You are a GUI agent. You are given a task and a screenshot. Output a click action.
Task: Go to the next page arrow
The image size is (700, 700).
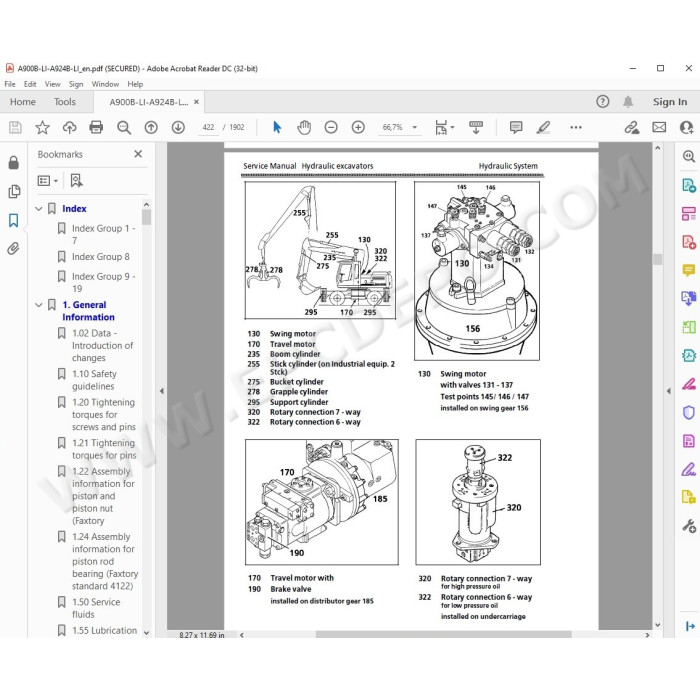(178, 128)
